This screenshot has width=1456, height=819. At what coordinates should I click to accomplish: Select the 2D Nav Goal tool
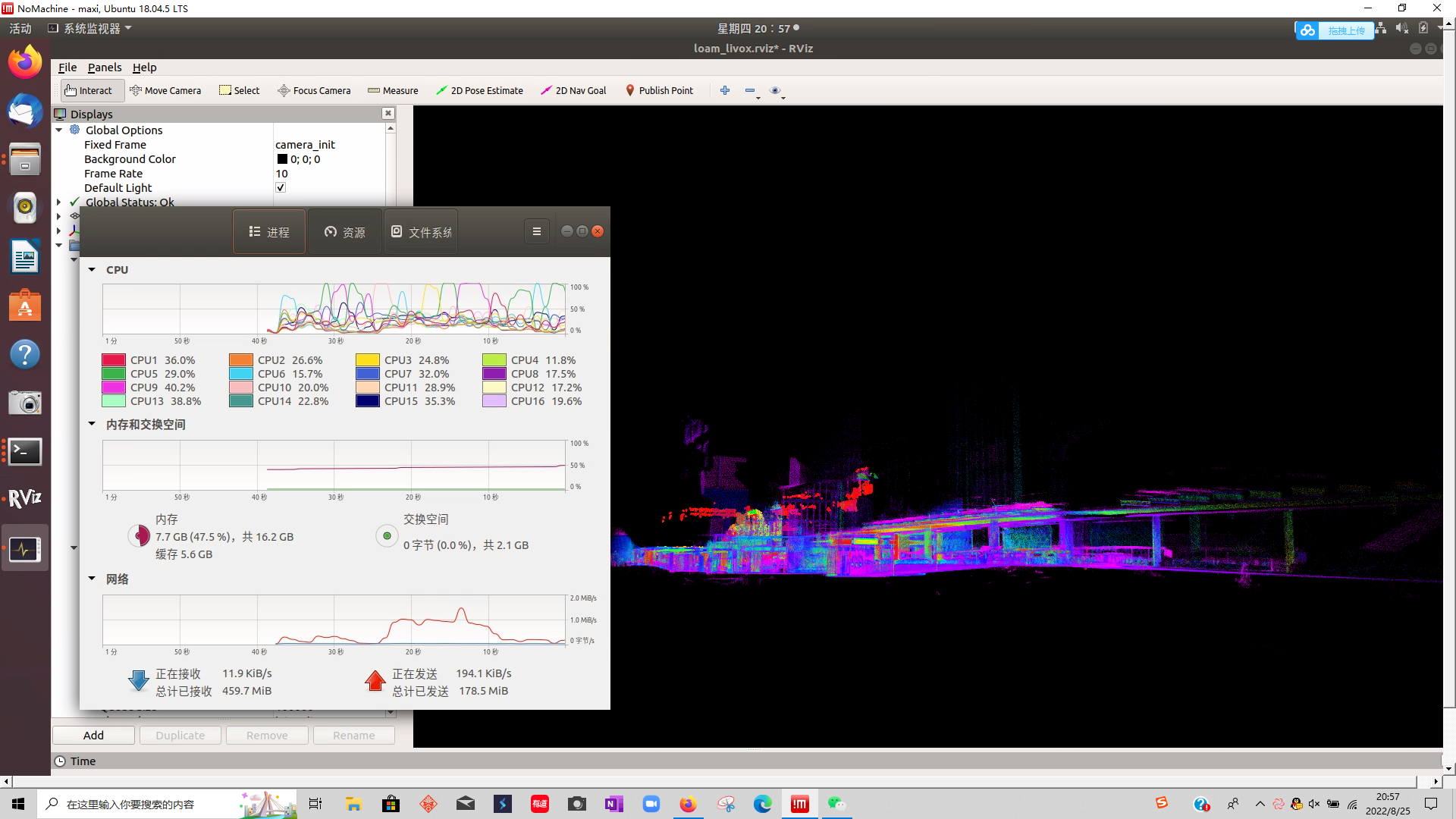(x=573, y=90)
